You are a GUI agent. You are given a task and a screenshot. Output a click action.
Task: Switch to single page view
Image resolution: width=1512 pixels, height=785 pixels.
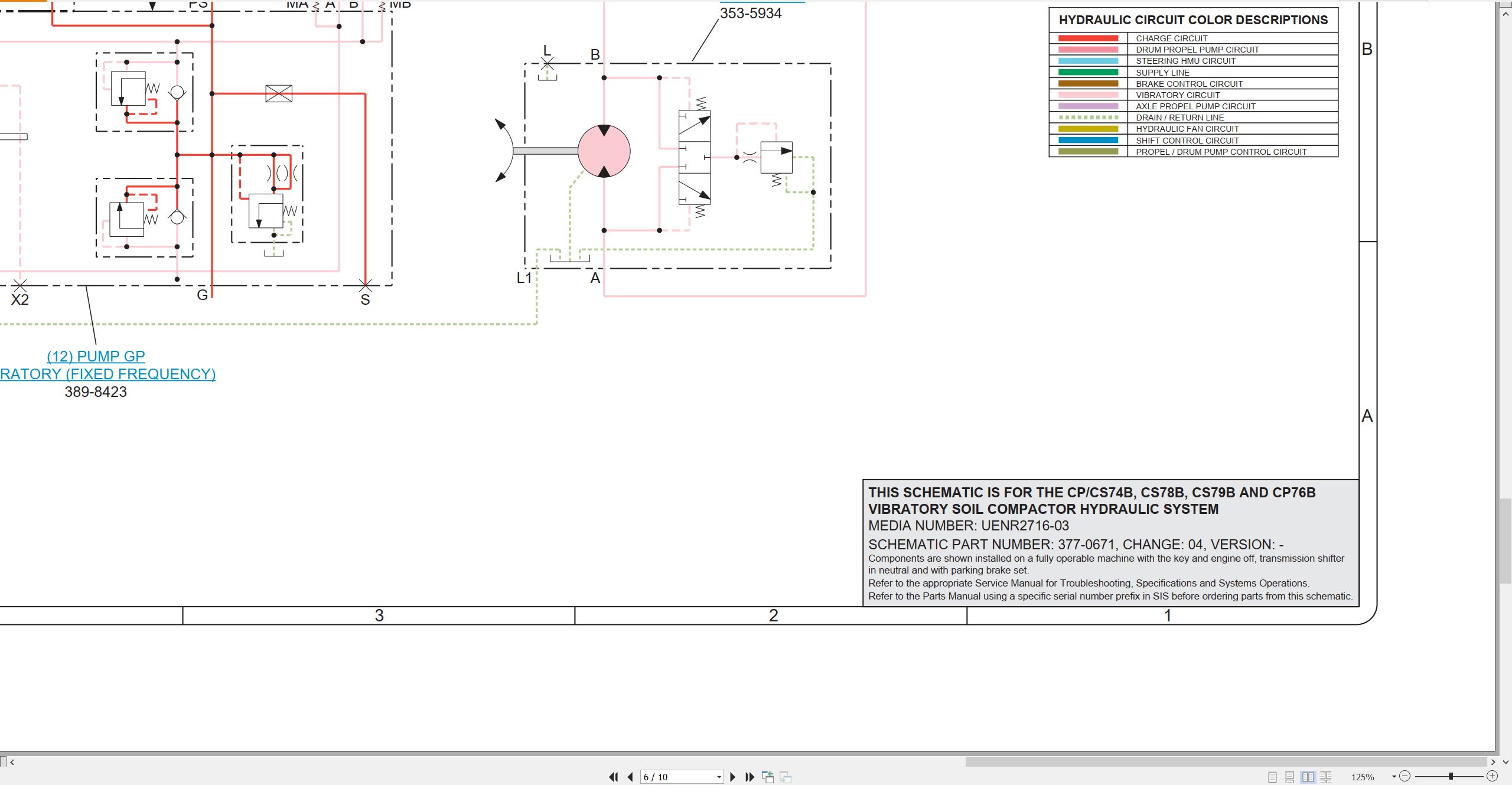click(x=1272, y=777)
